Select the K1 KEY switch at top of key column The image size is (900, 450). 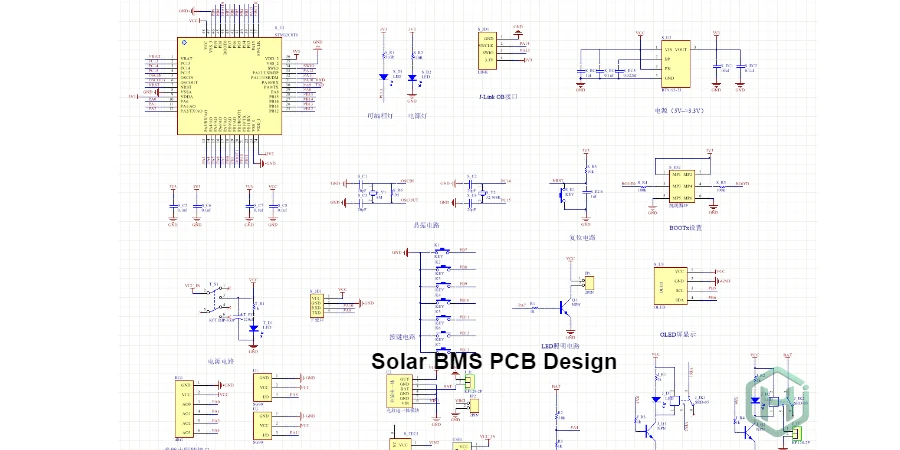coord(442,251)
